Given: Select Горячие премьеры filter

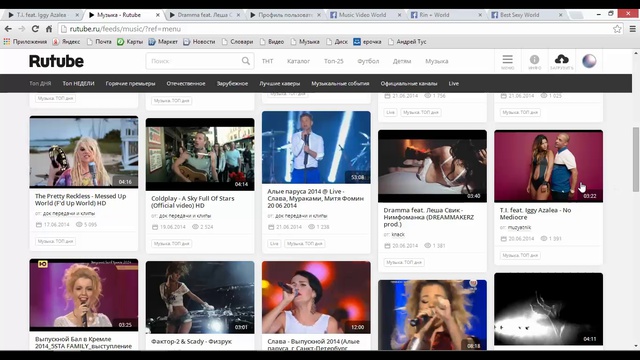Looking at the screenshot, I should tap(130, 83).
